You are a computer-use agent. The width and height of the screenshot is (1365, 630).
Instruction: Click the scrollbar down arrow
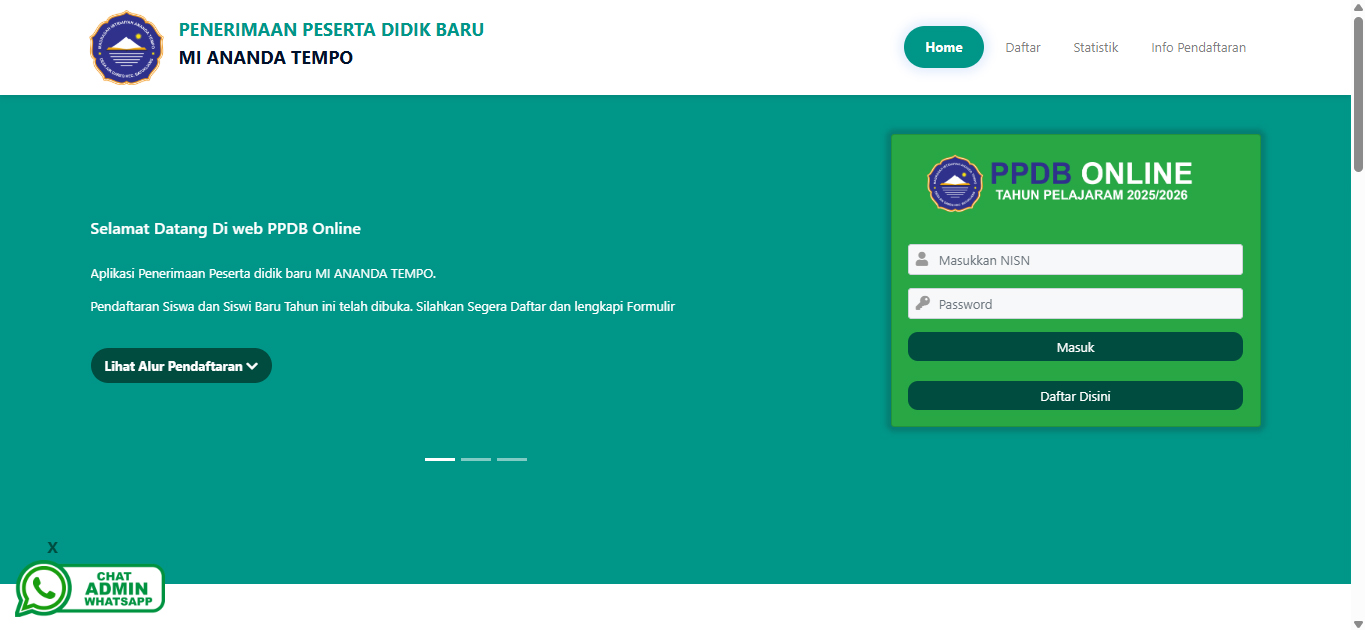[1357, 622]
